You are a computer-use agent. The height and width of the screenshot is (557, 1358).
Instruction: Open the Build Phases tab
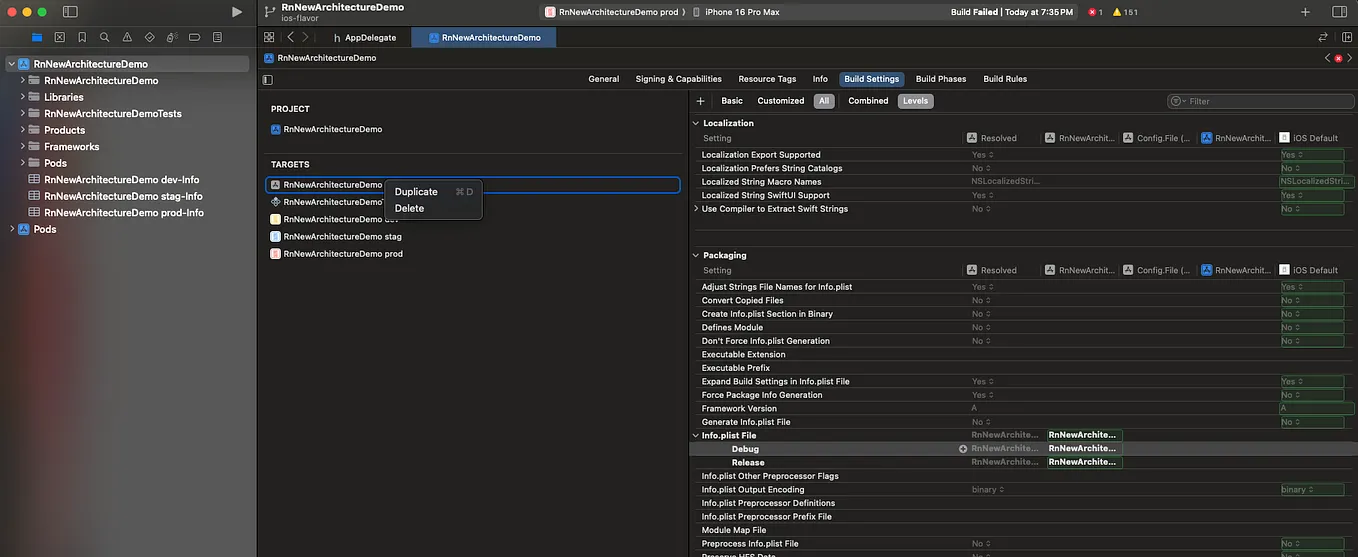coord(941,79)
